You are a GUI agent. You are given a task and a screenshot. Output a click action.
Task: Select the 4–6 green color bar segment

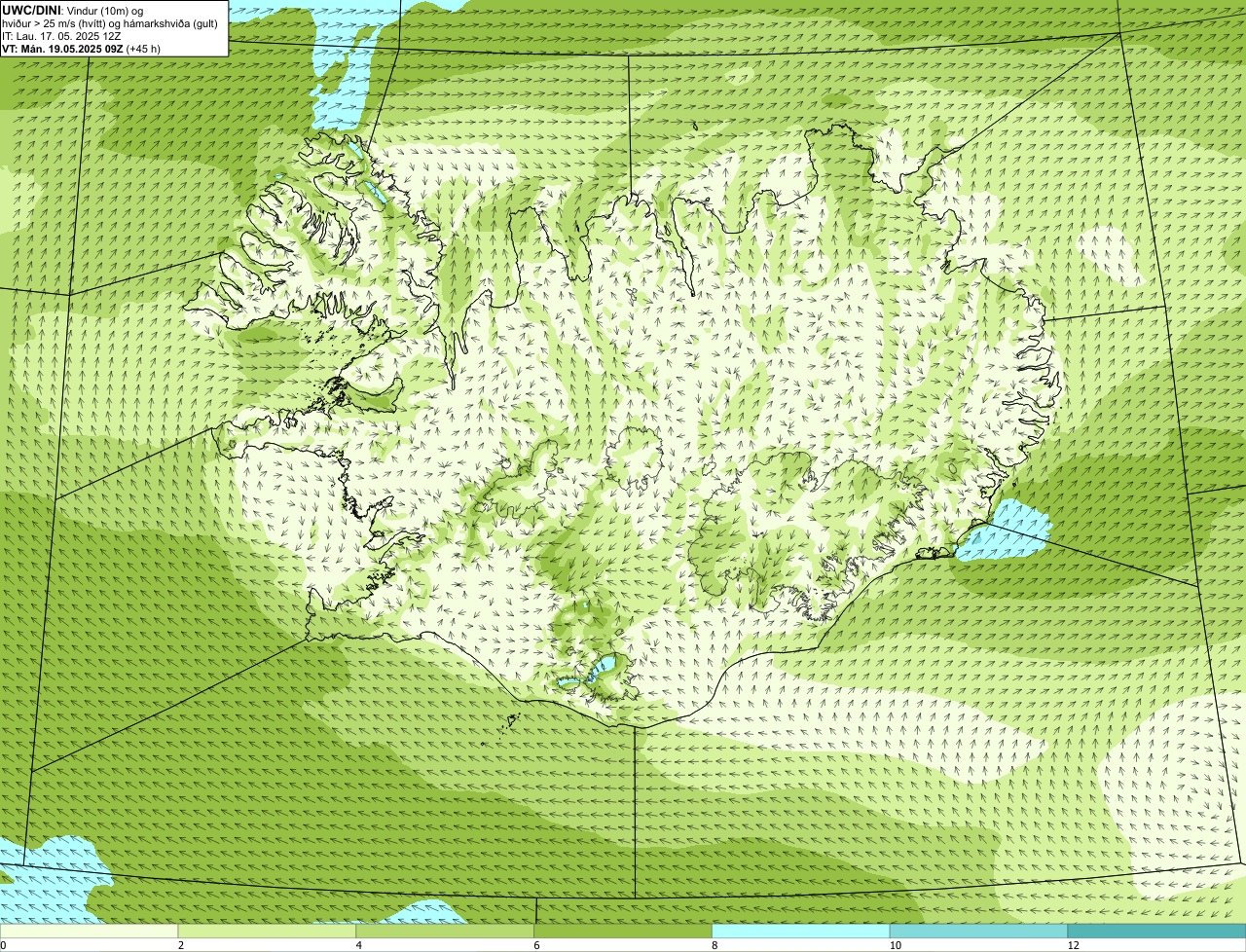click(446, 932)
